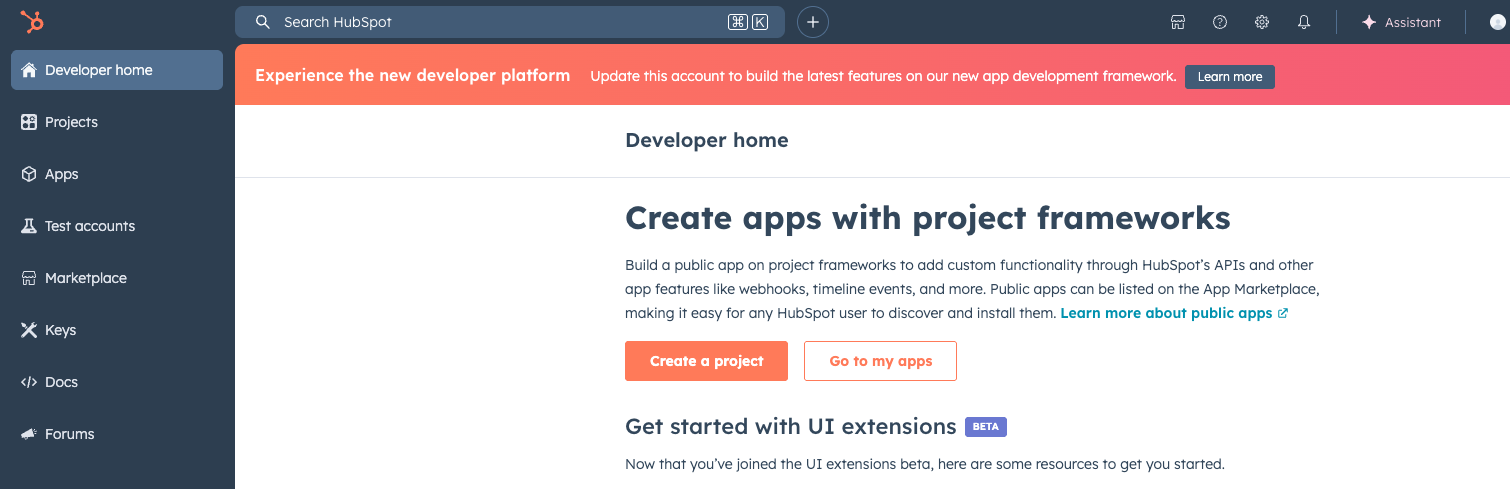Viewport: 1510px width, 489px height.
Task: Select Developer home in sidebar
Action: (x=117, y=70)
